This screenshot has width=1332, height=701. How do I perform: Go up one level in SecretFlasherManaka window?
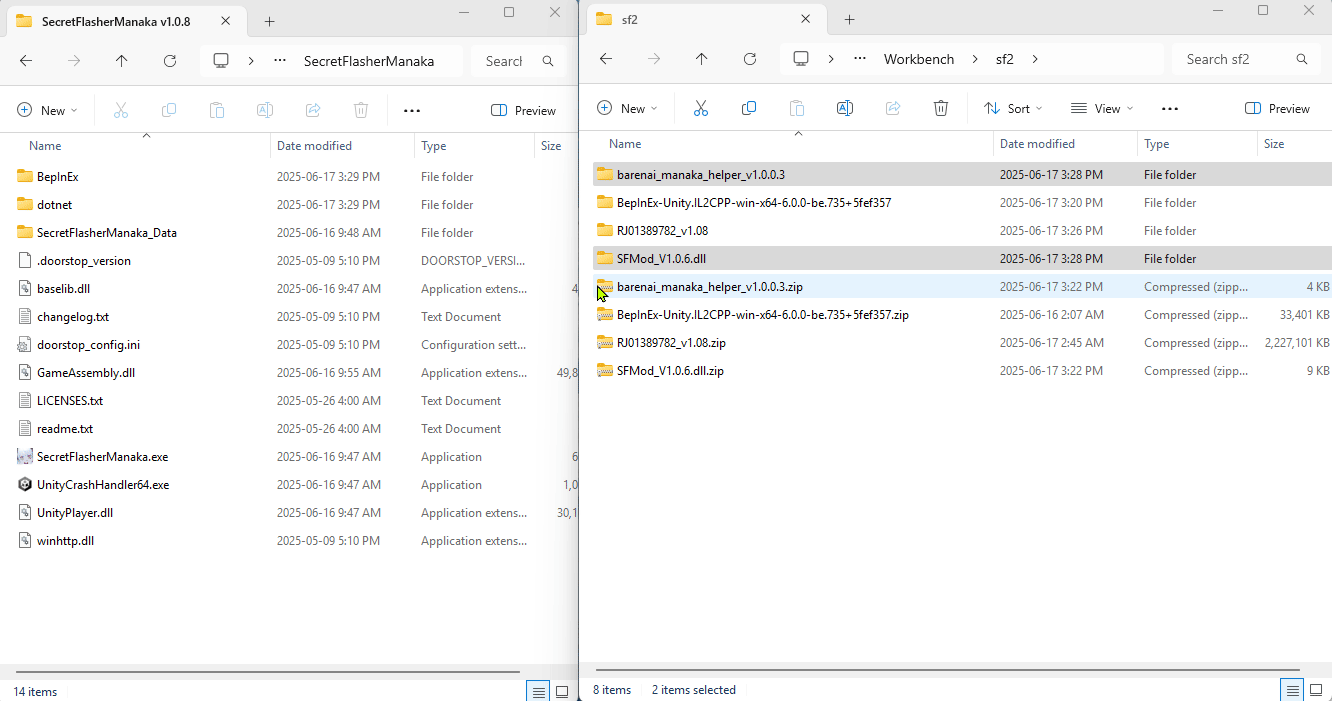[x=121, y=61]
